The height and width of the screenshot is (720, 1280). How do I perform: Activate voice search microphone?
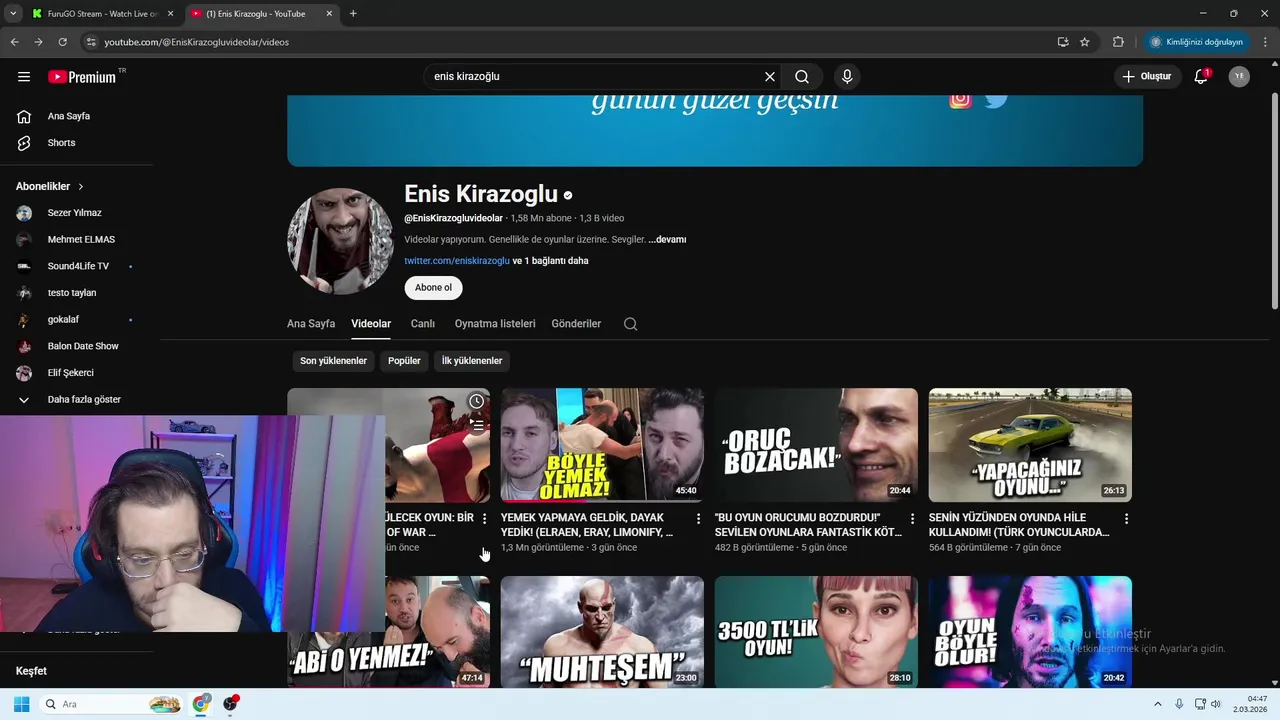click(x=847, y=76)
